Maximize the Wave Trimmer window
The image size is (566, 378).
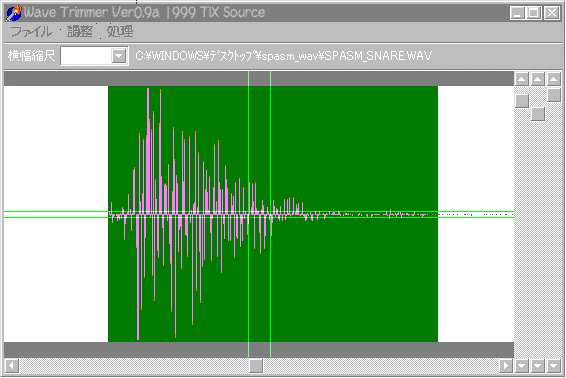533,13
